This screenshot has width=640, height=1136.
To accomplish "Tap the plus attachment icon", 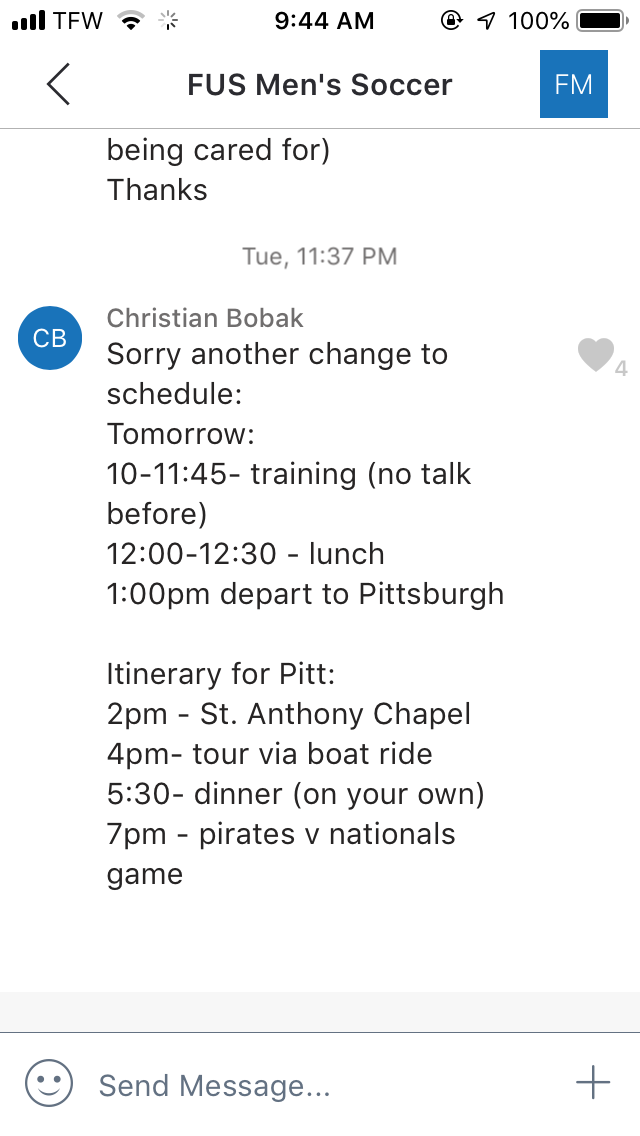I will point(593,1083).
